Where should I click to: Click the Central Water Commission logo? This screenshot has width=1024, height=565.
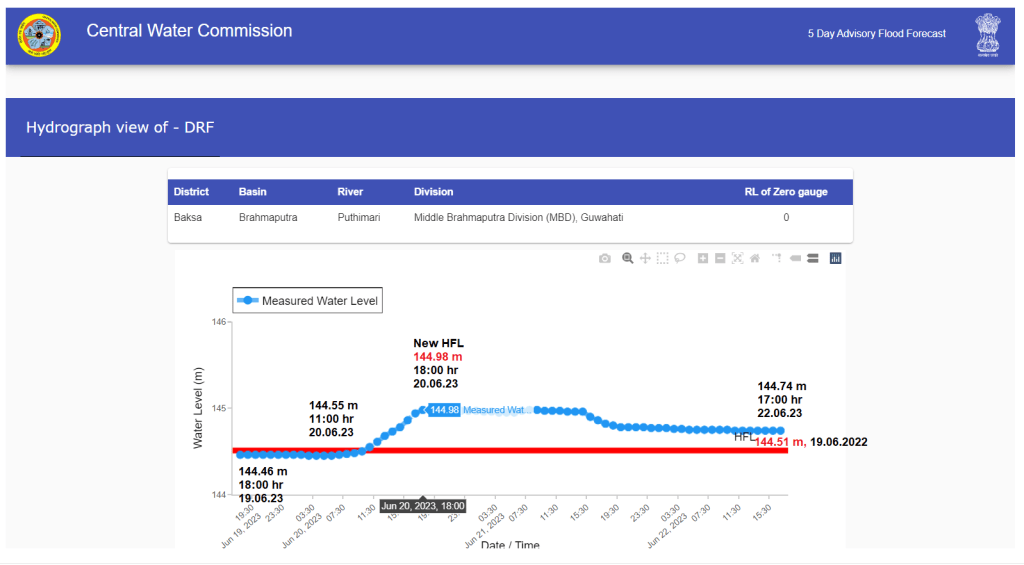(x=39, y=35)
